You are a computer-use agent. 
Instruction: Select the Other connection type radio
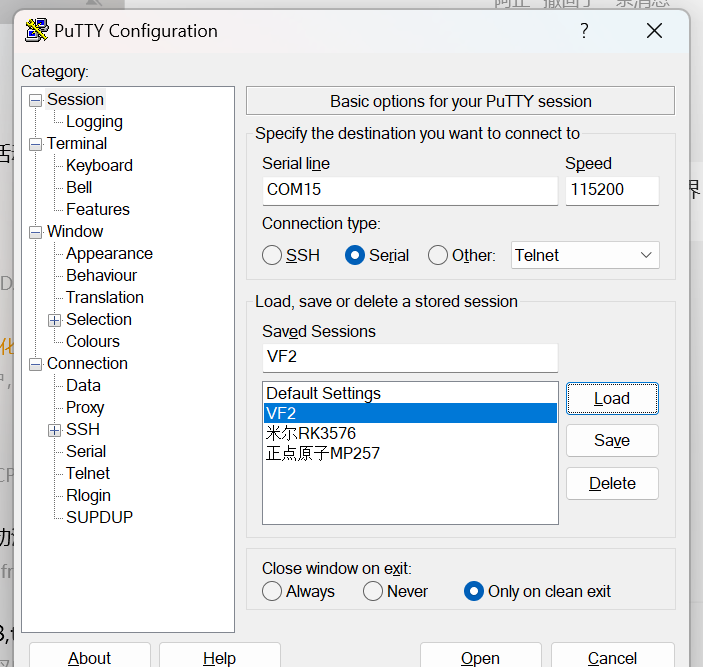tap(438, 255)
